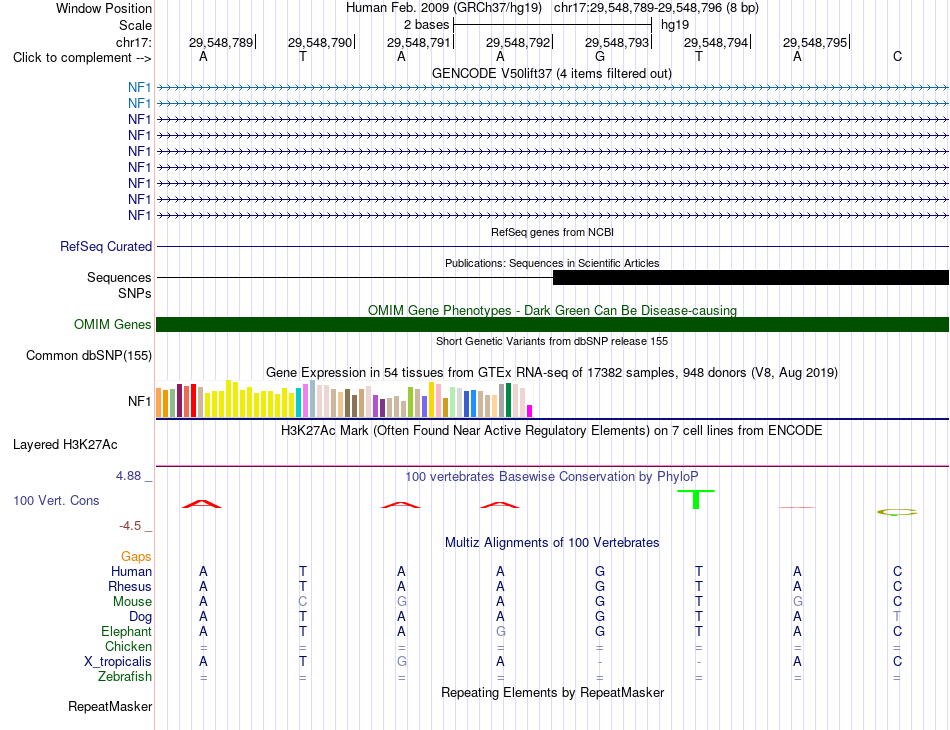Viewport: 950px width, 730px height.
Task: Click the black Sequences publication block
Action: point(751,277)
